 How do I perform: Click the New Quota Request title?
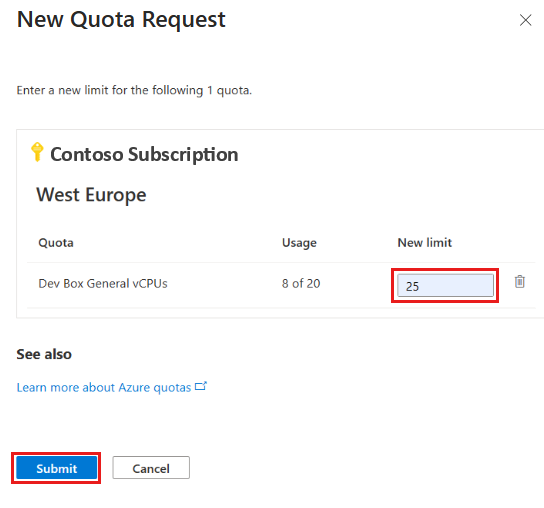click(x=121, y=19)
